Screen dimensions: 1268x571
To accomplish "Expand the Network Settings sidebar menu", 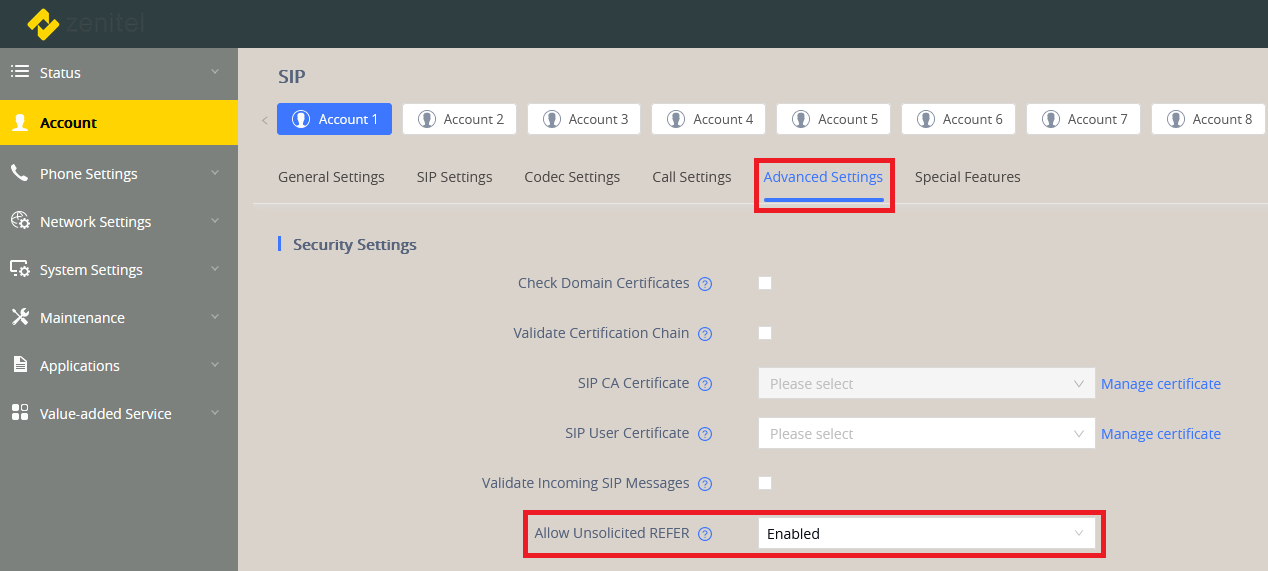I will [96, 222].
